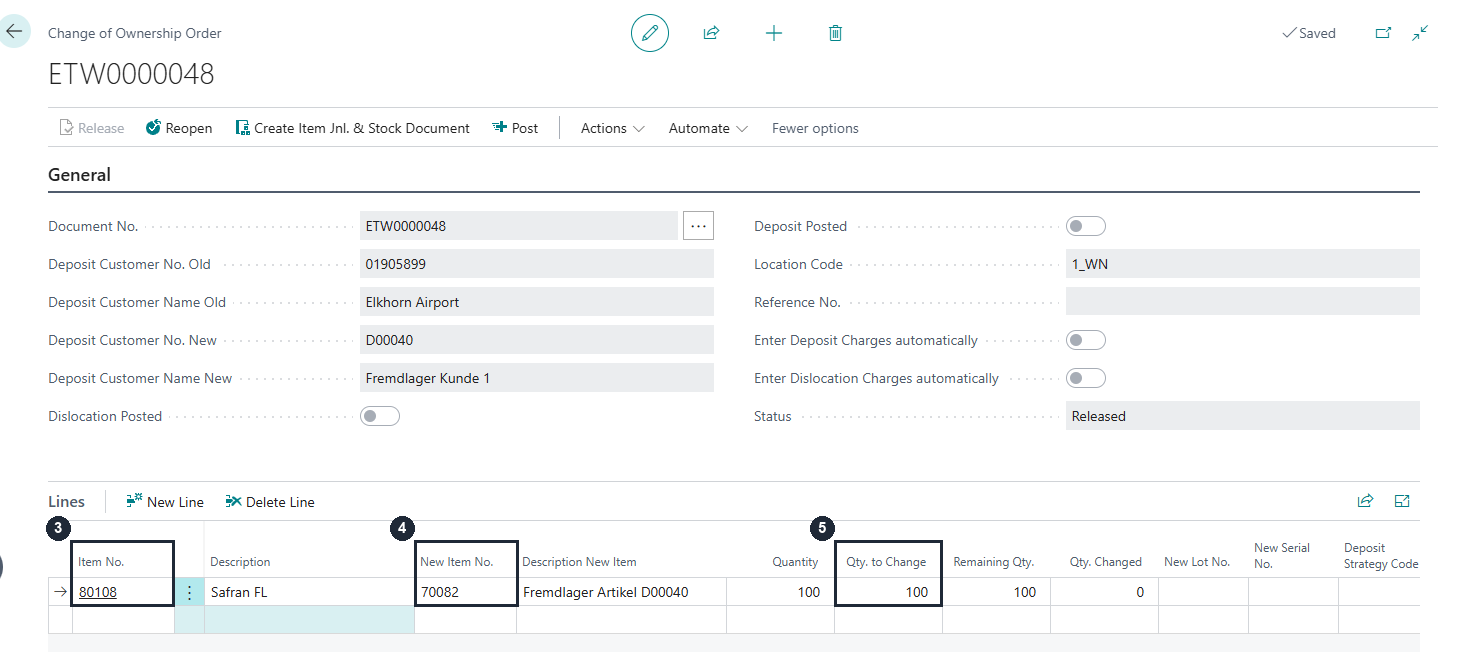The image size is (1480, 652).
Task: Click the Description New Item column header
Action: pyautogui.click(x=580, y=562)
